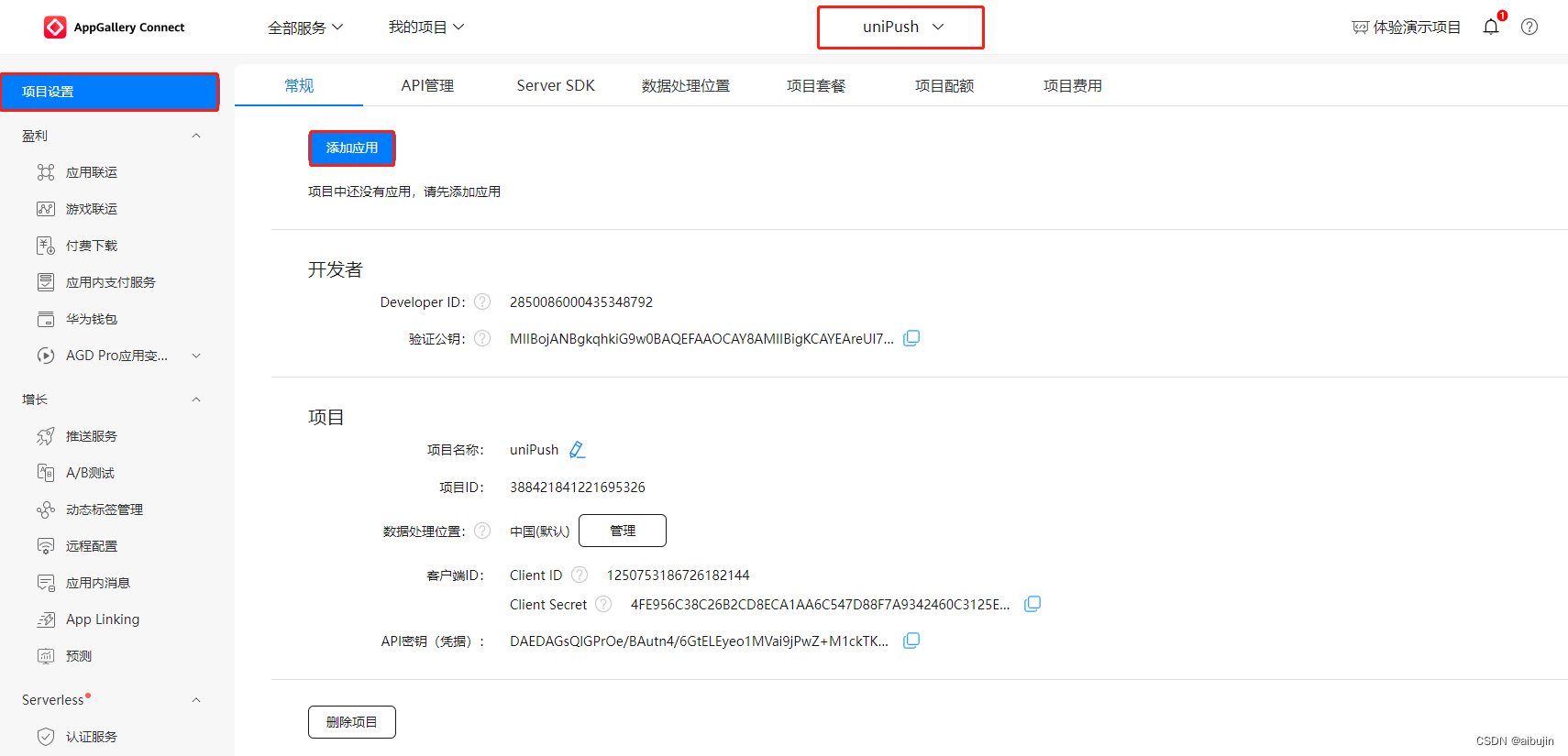The width and height of the screenshot is (1568, 756).
Task: Switch to the API管理 tab
Action: pyautogui.click(x=427, y=85)
